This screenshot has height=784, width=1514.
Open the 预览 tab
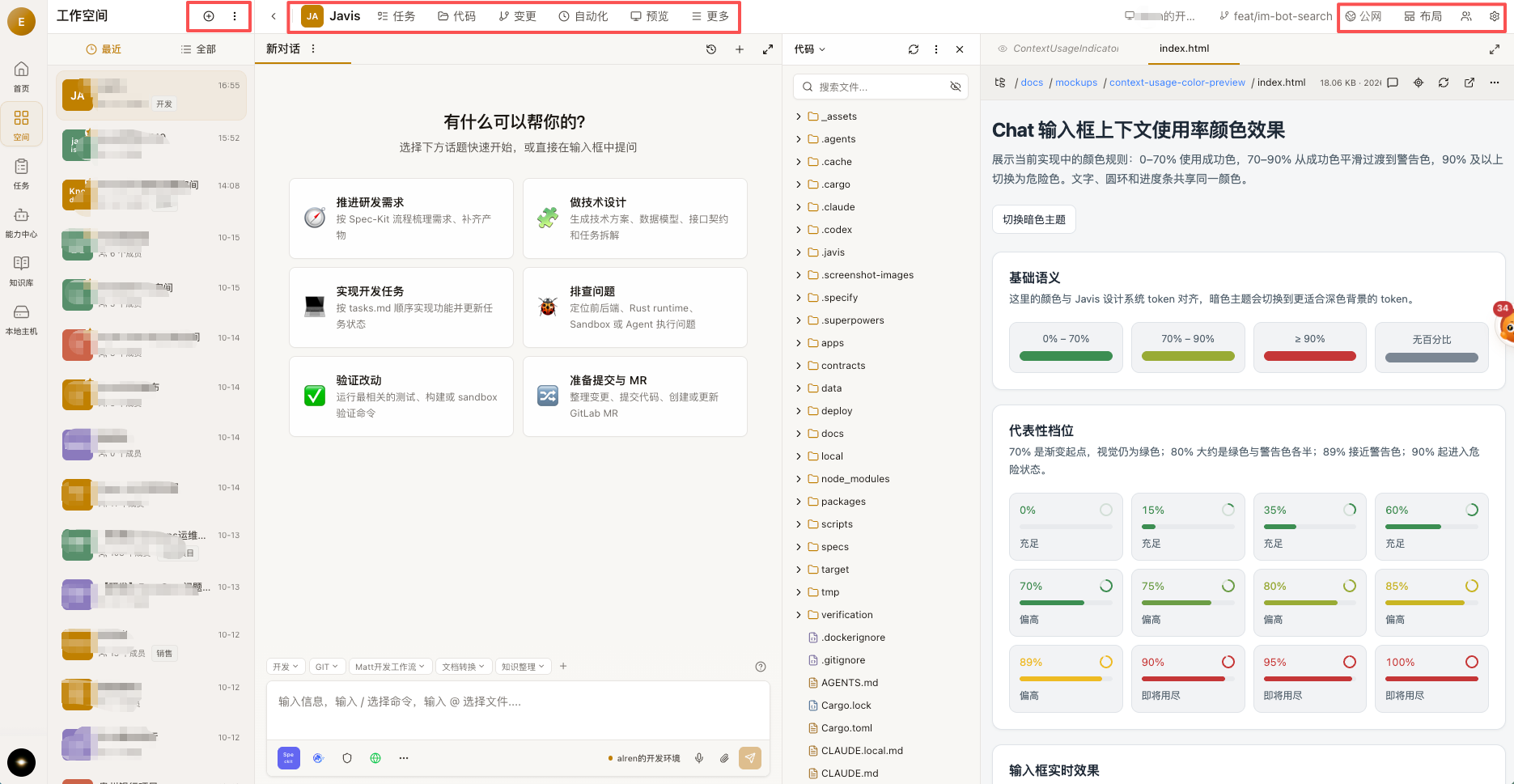point(650,16)
